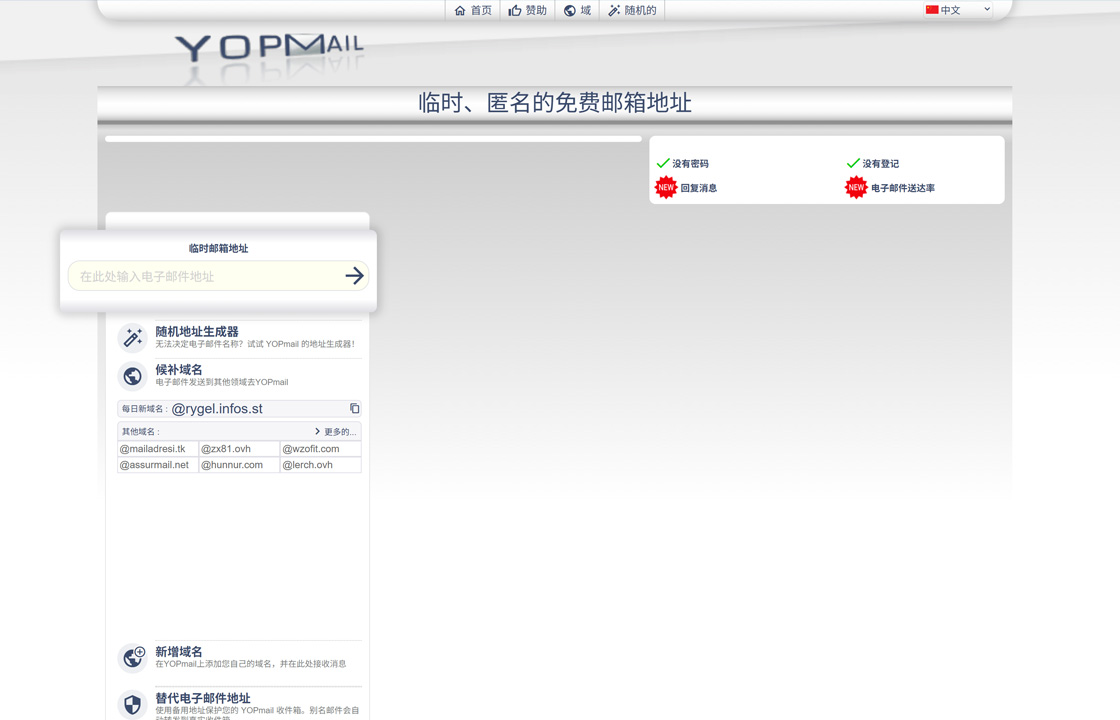The height and width of the screenshot is (720, 1120).
Task: Open the 赞助 sponsor menu item
Action: tap(527, 10)
